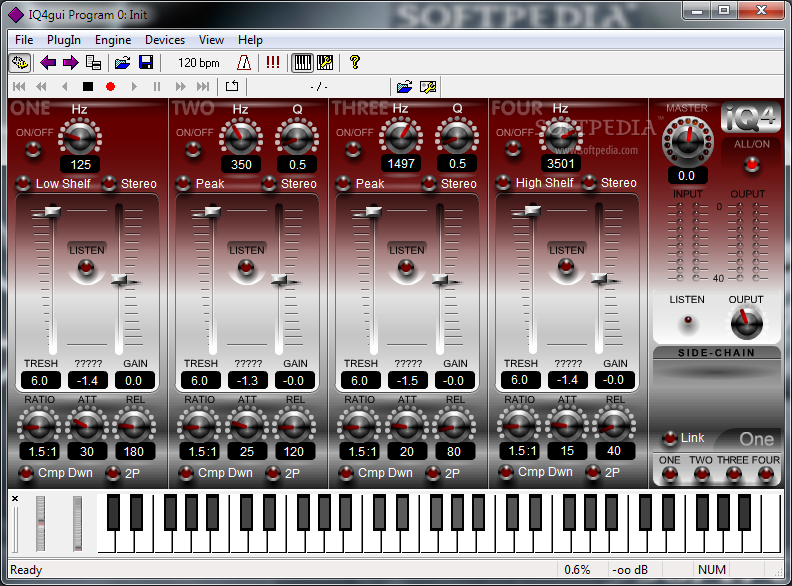Go to next program purple arrow
This screenshot has width=792, height=586.
point(70,63)
